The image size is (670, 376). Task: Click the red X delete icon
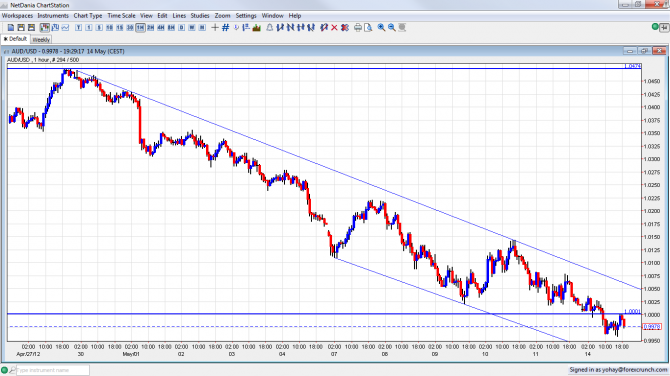click(x=335, y=27)
